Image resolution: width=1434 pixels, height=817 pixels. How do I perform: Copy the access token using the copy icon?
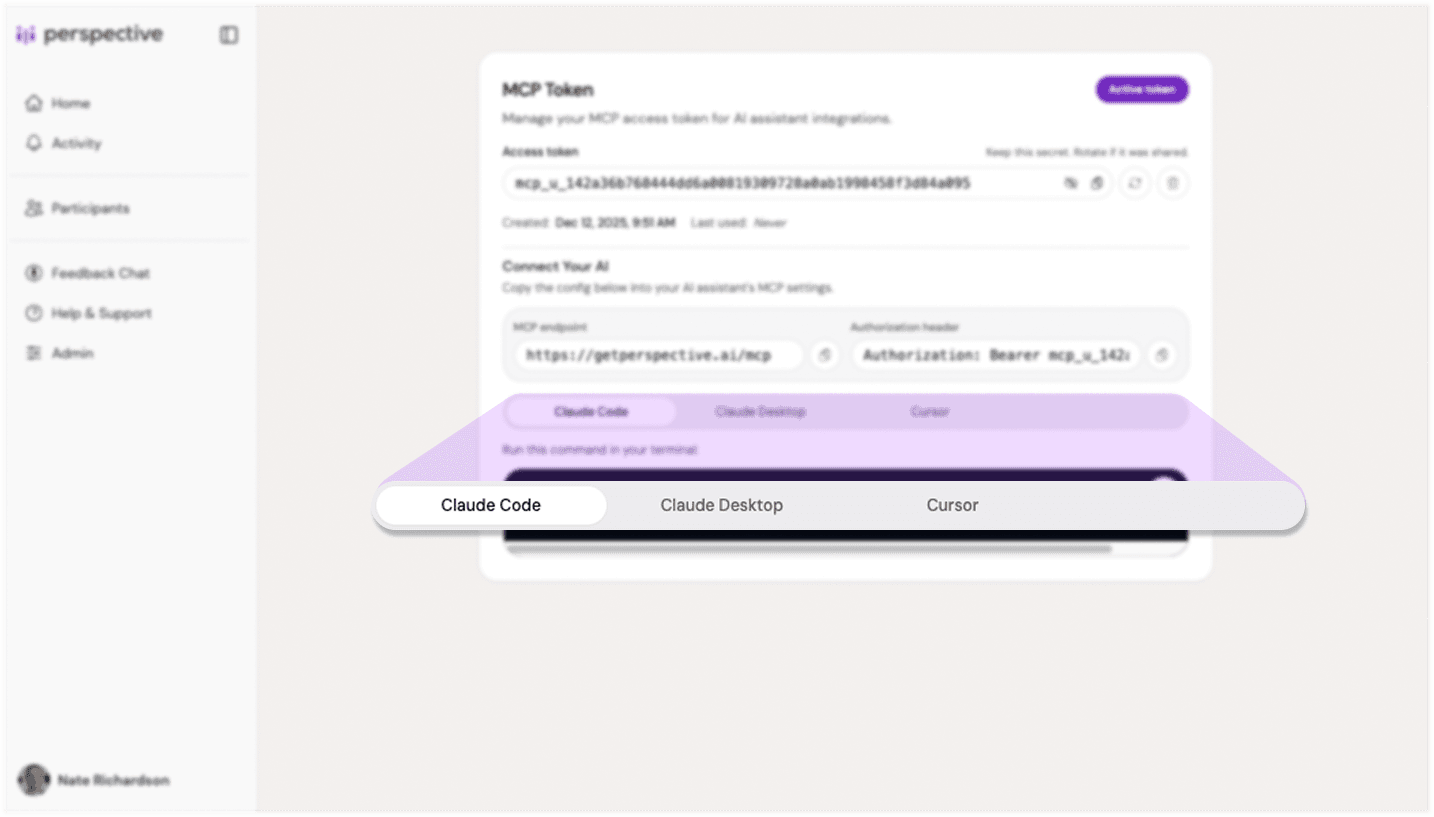(1095, 183)
